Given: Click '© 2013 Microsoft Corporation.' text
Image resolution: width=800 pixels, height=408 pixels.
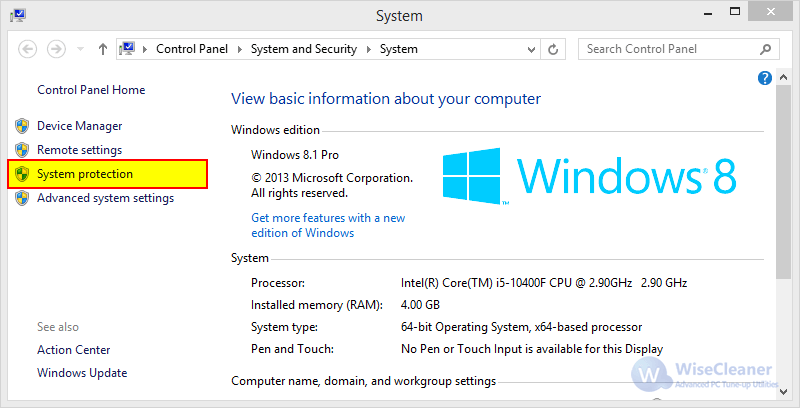Looking at the screenshot, I should pos(332,178).
